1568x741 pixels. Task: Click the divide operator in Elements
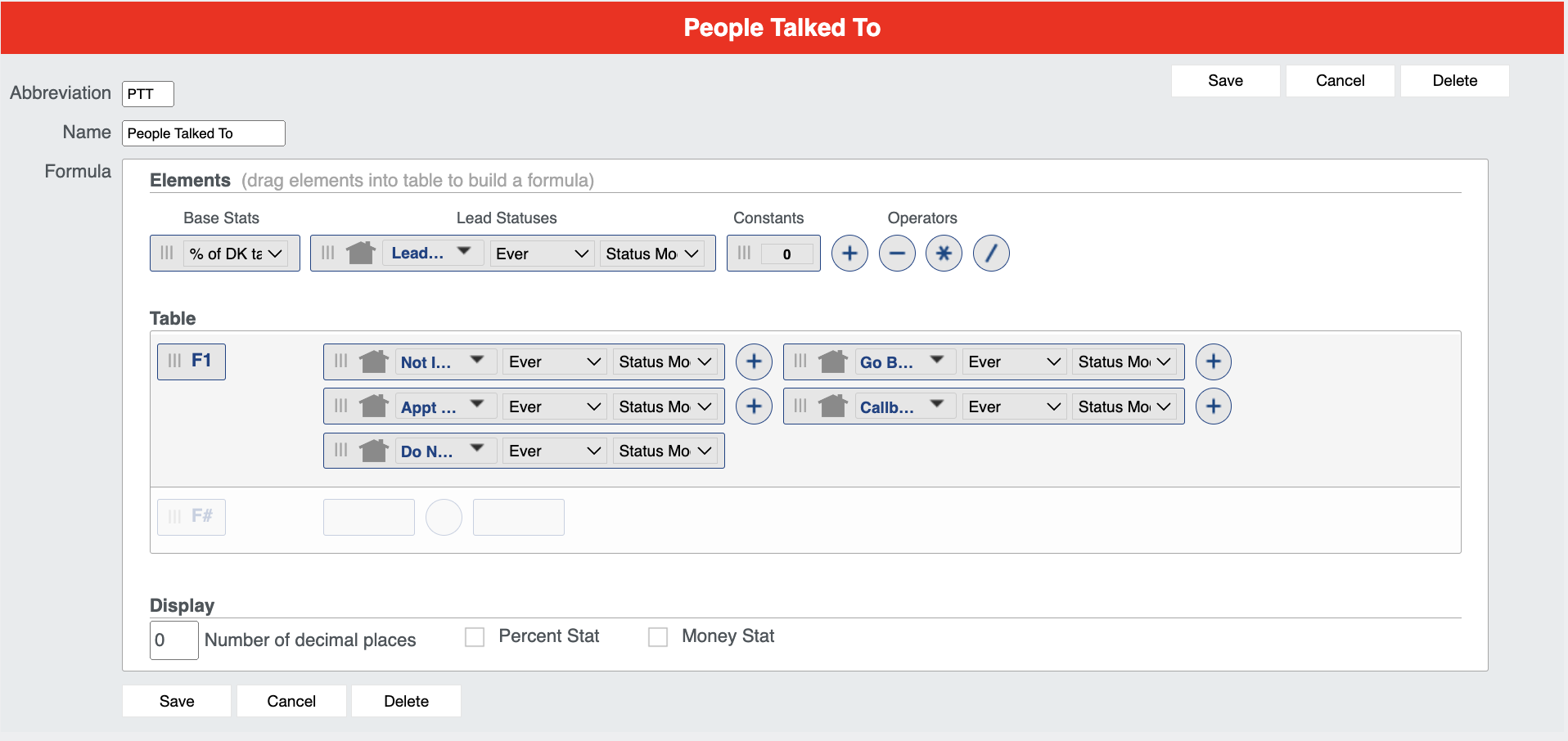click(991, 254)
